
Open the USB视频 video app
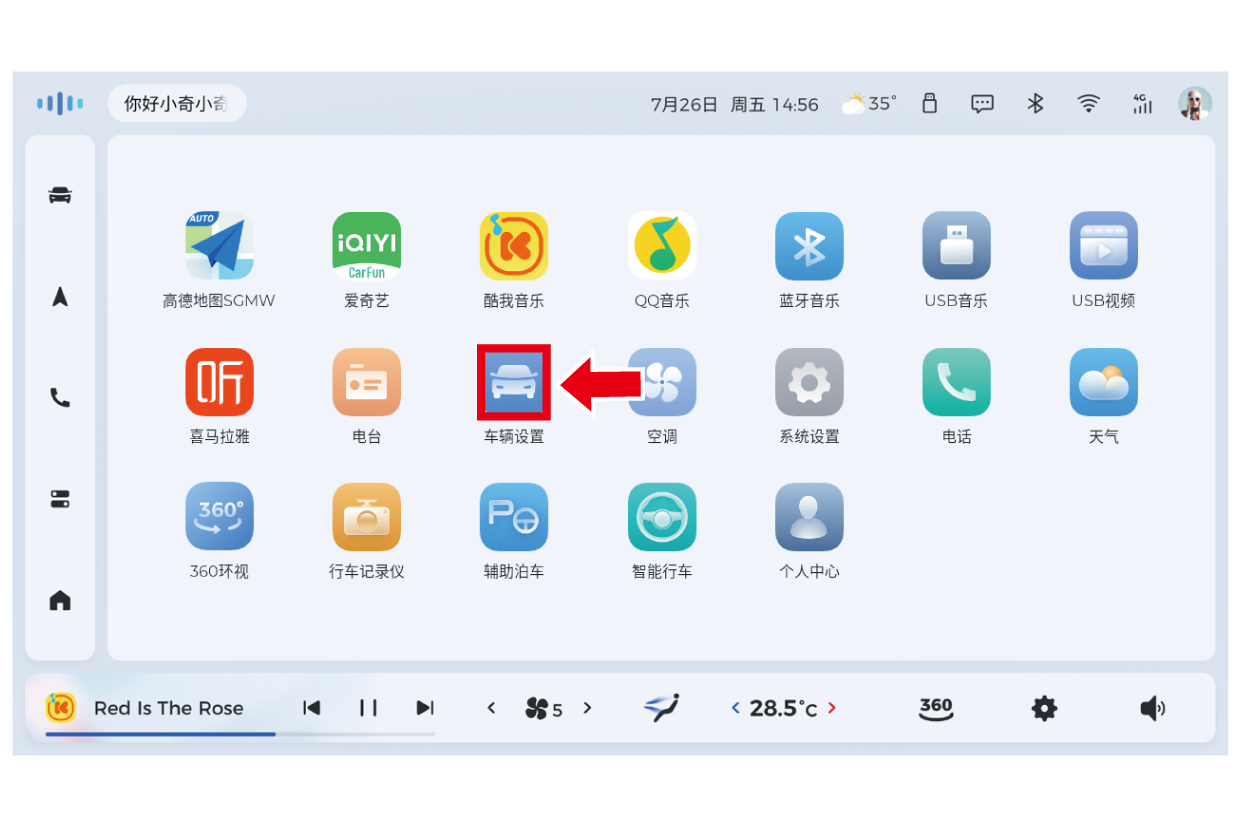coord(1104,245)
